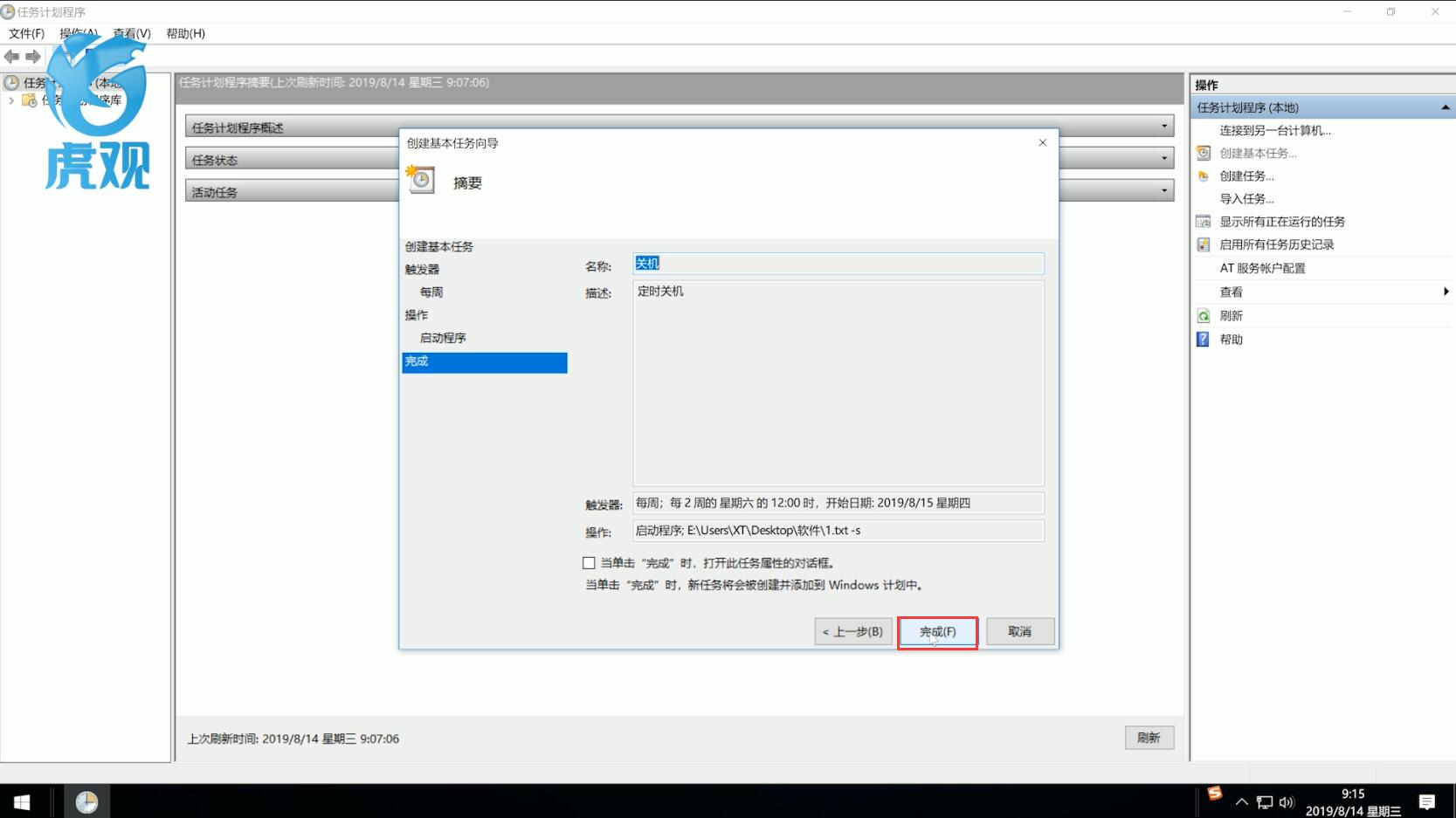Image resolution: width=1456 pixels, height=818 pixels.
Task: Select 启动程序 wizard step
Action: pos(443,338)
